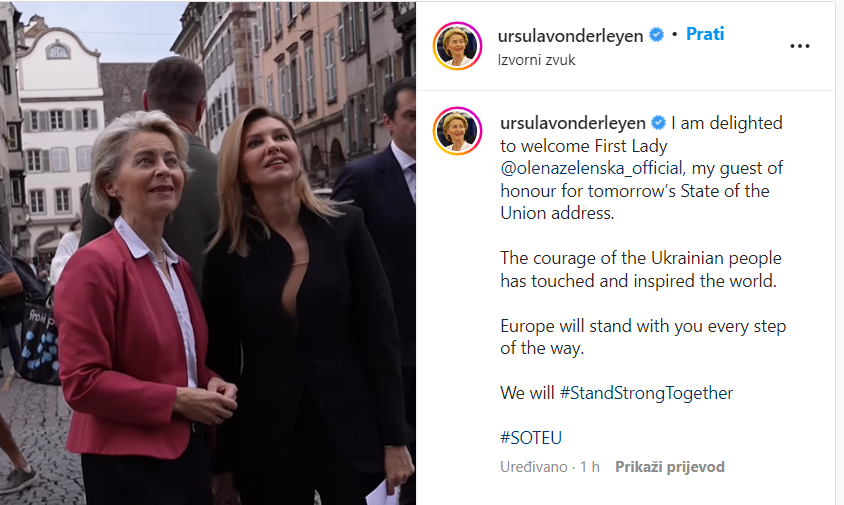Open the #StandStrongTogether hashtag
The width and height of the screenshot is (844, 505).
pos(646,393)
